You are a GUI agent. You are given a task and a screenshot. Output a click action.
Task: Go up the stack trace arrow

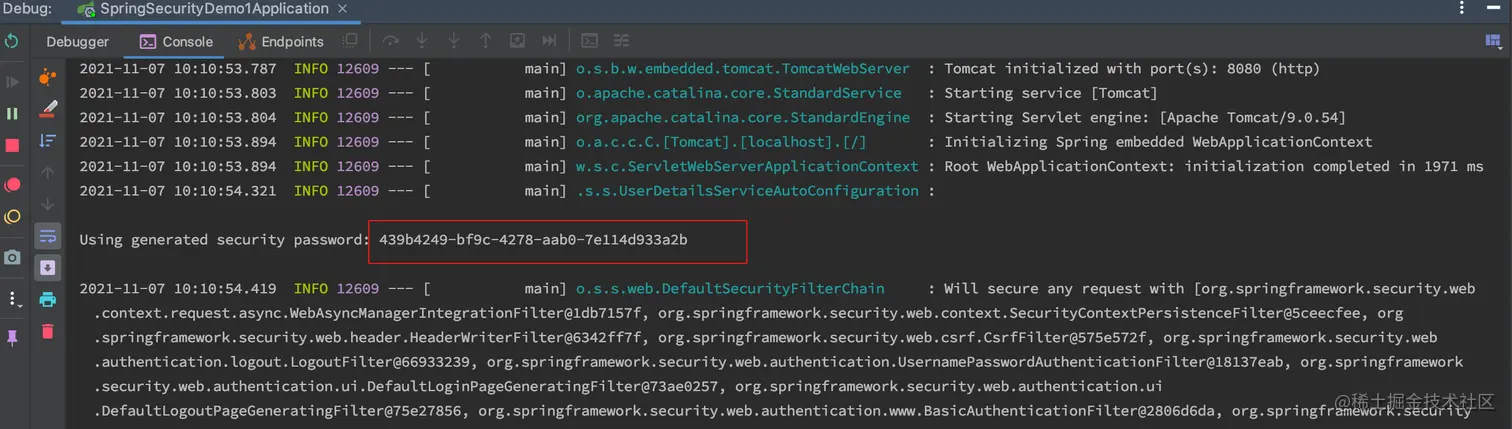[47, 173]
